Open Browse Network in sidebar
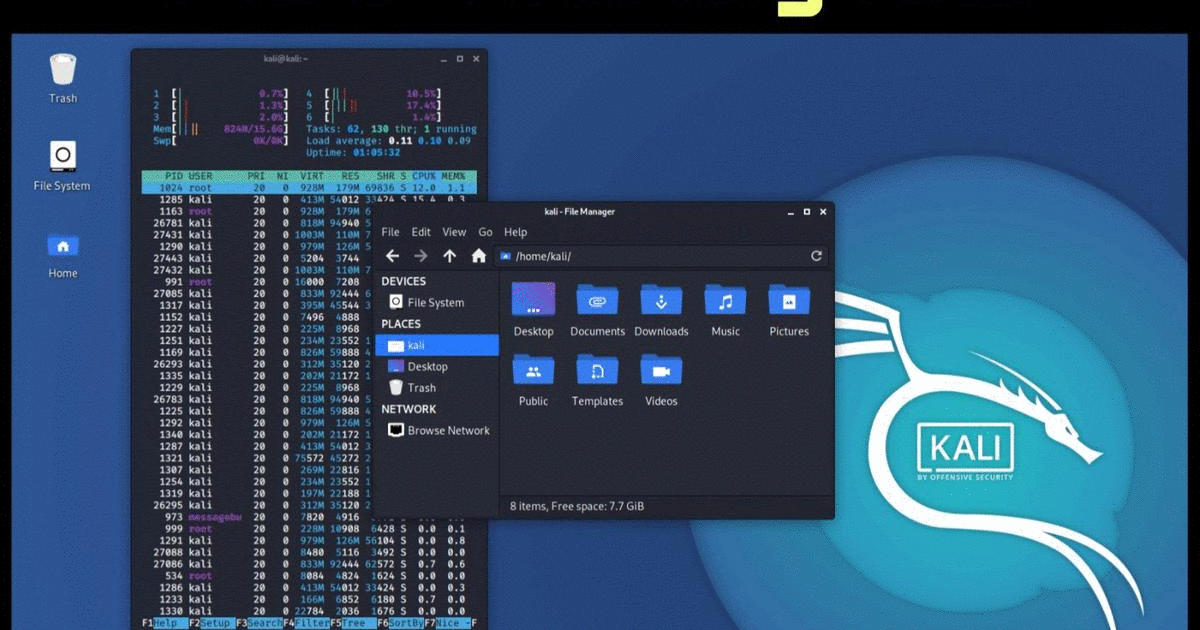 (x=437, y=430)
